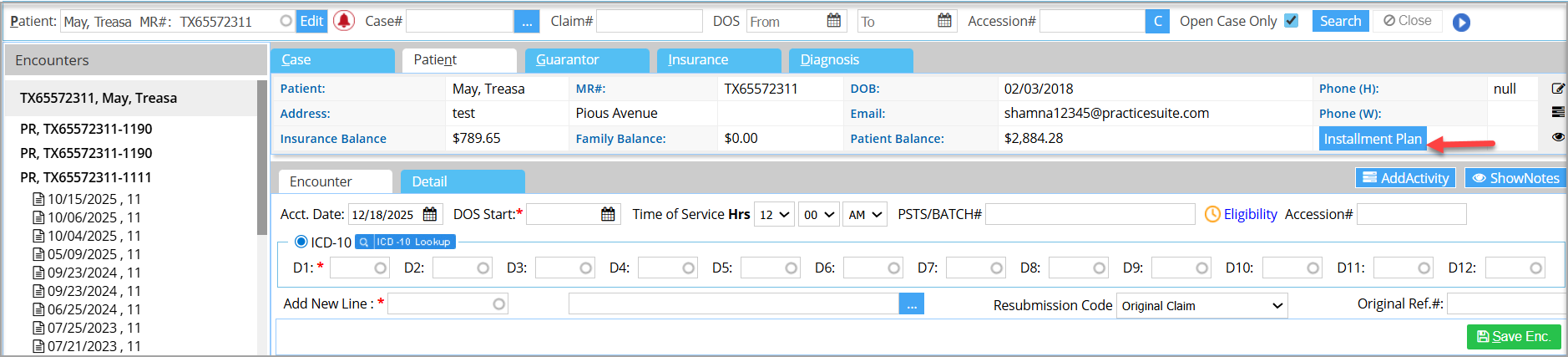
Task: Uncheck the Open Case Only checkbox
Action: pos(1291,21)
